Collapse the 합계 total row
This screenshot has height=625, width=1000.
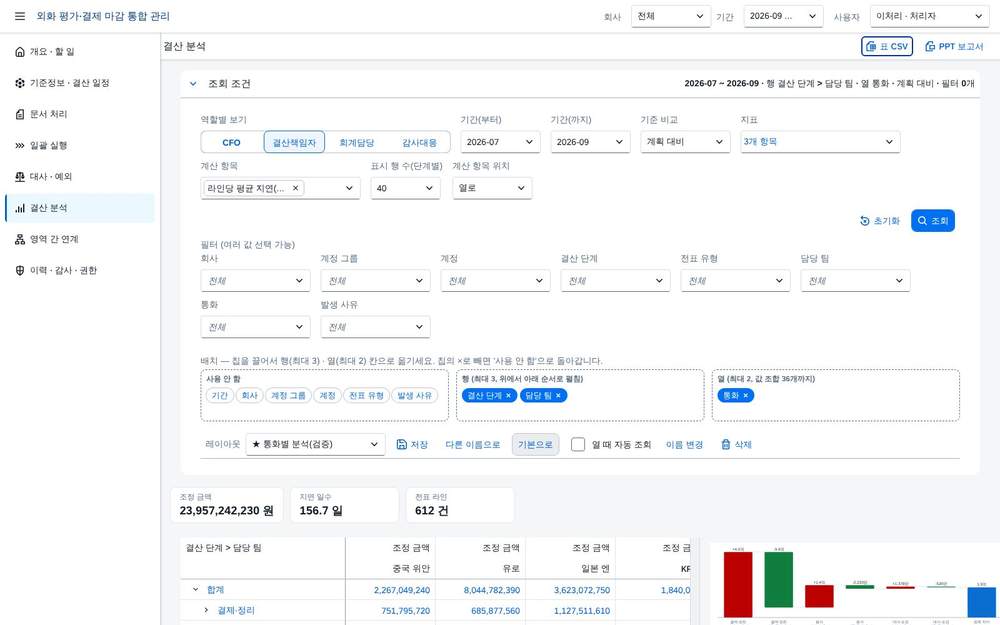coord(196,590)
